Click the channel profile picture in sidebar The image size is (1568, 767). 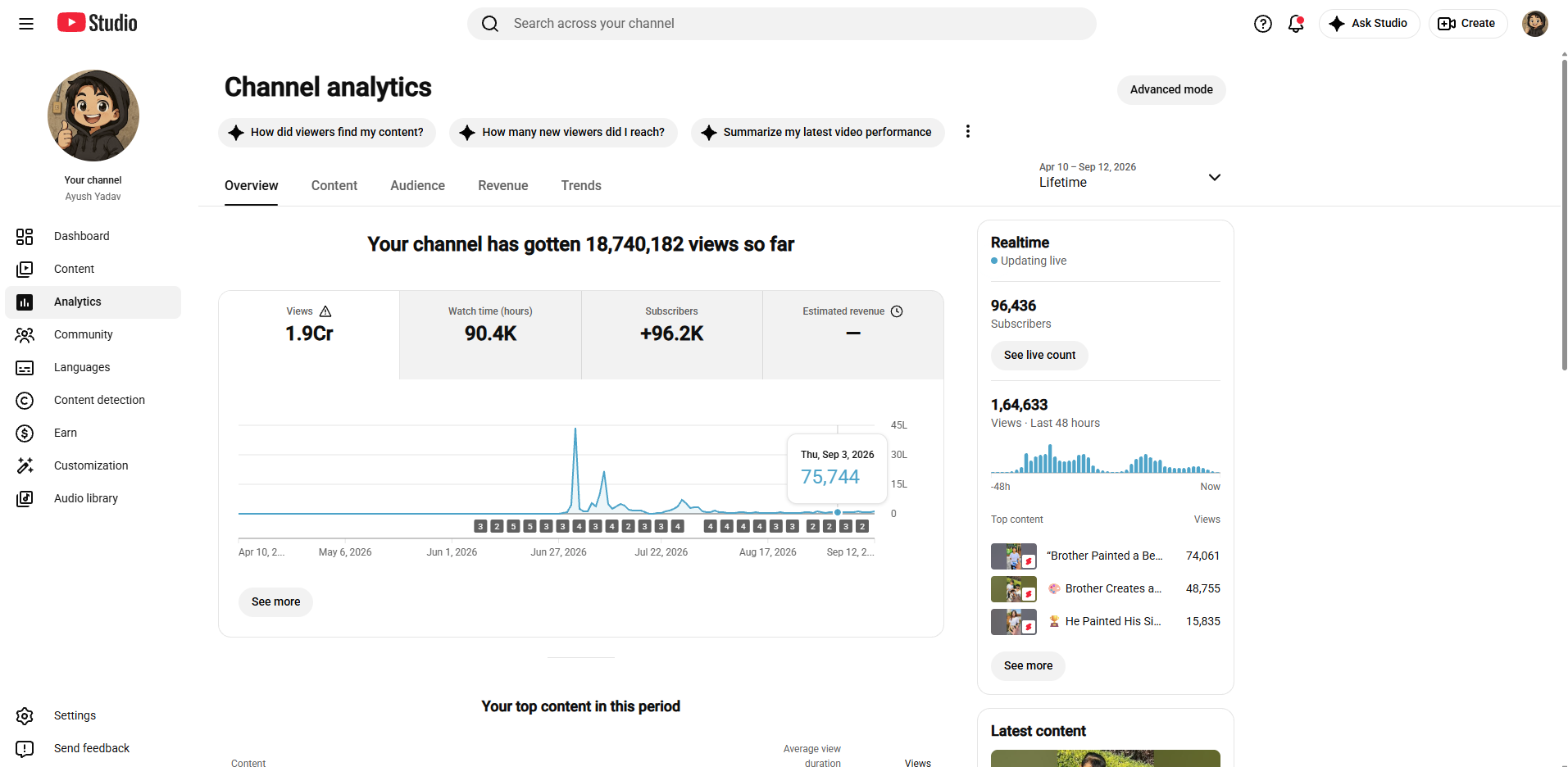tap(93, 116)
